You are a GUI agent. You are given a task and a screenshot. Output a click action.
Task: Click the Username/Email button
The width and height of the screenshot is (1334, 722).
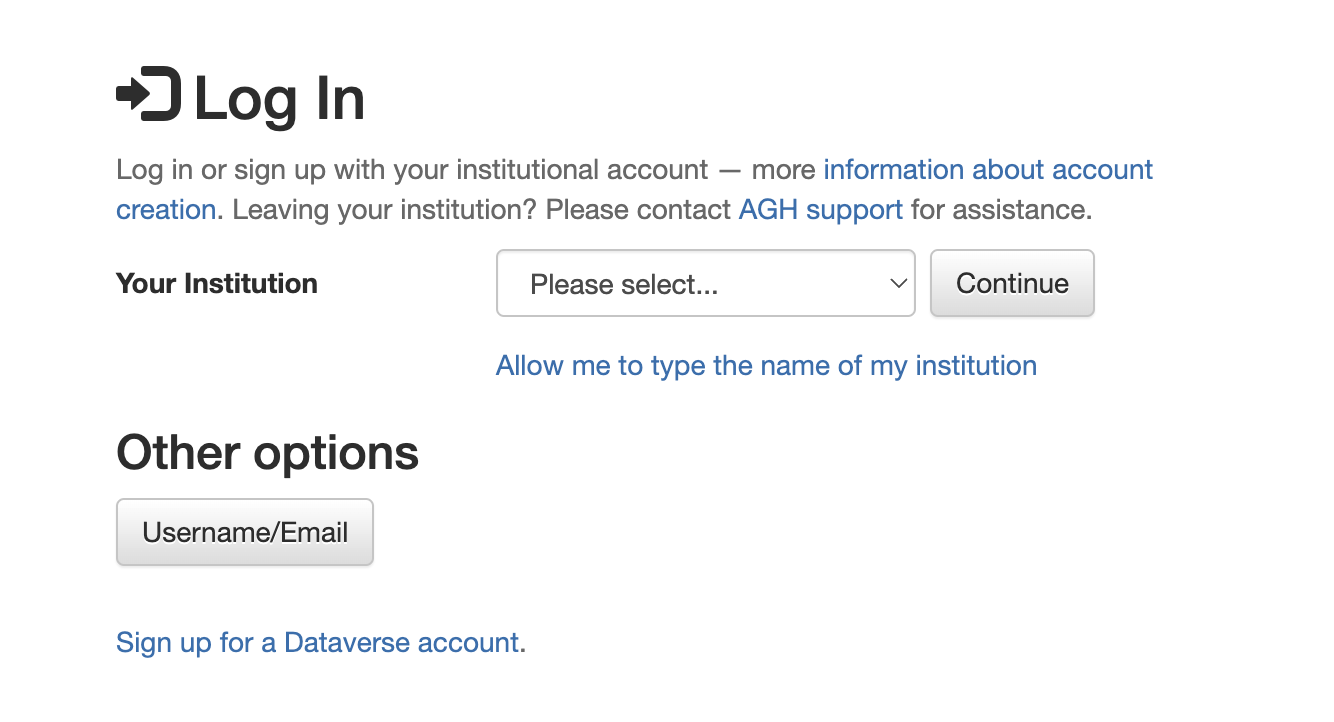pos(245,532)
